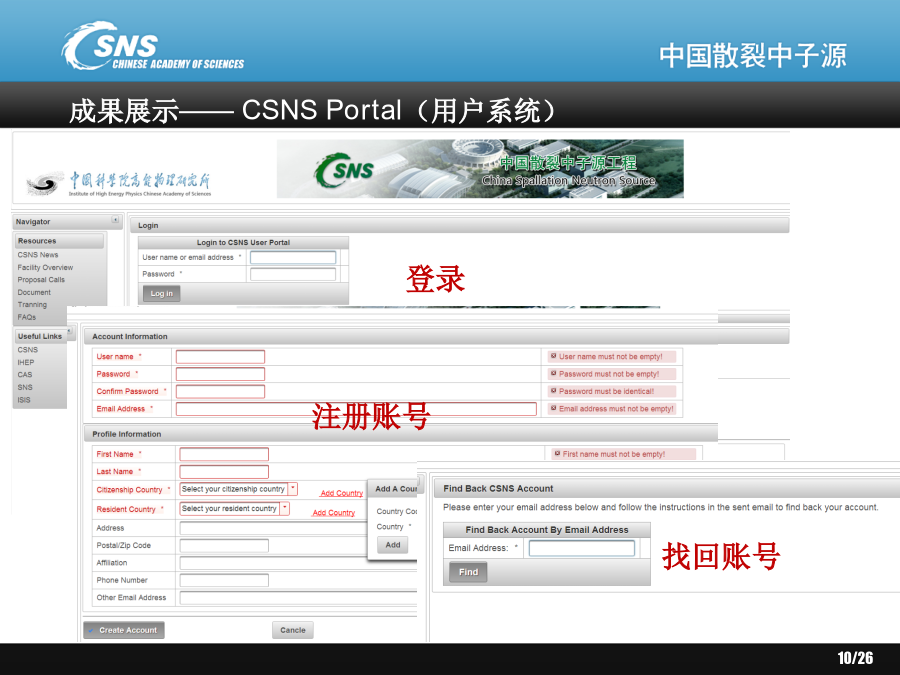Click the slide title '成果展示—— CSNS Portal'
This screenshot has height=675, width=900.
click(236, 110)
